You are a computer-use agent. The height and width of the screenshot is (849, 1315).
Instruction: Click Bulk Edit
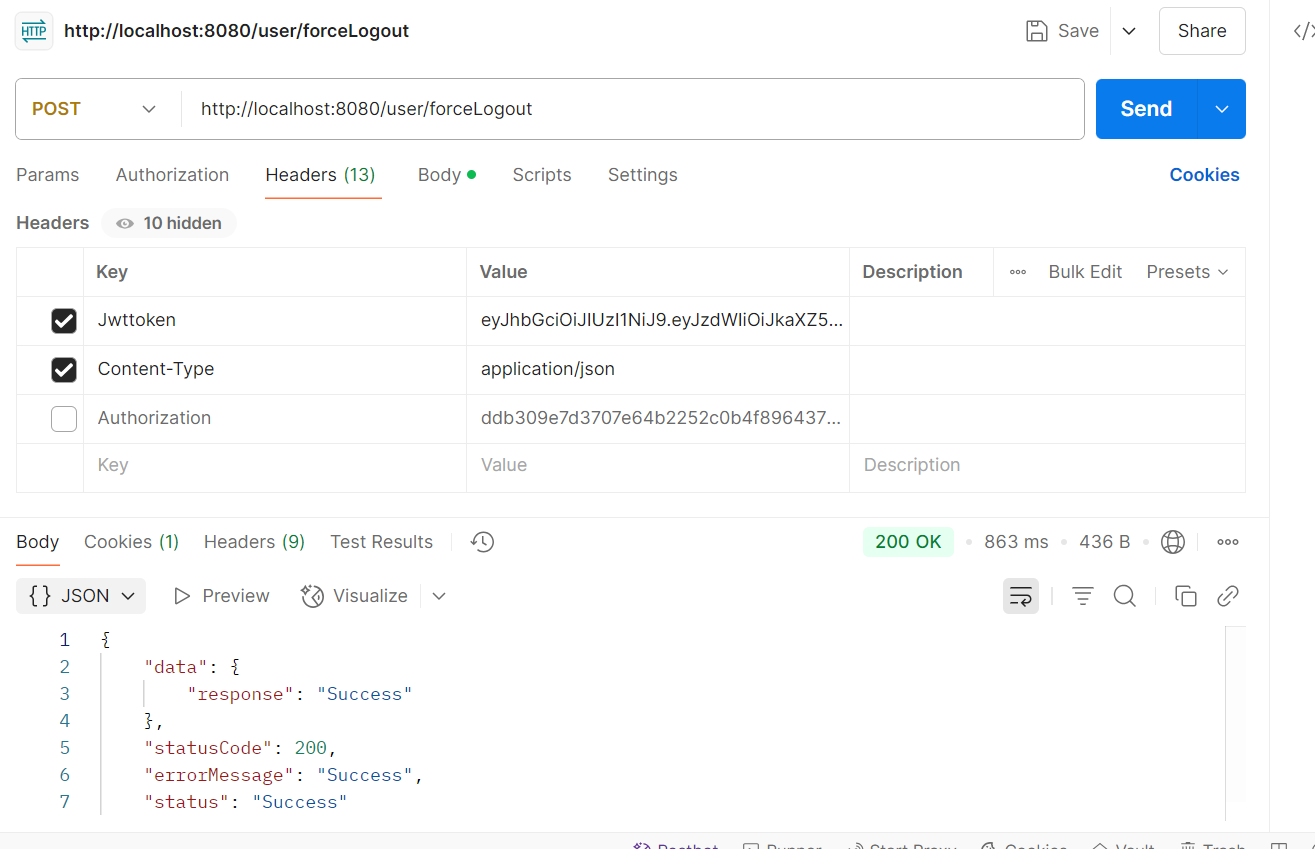tap(1085, 272)
